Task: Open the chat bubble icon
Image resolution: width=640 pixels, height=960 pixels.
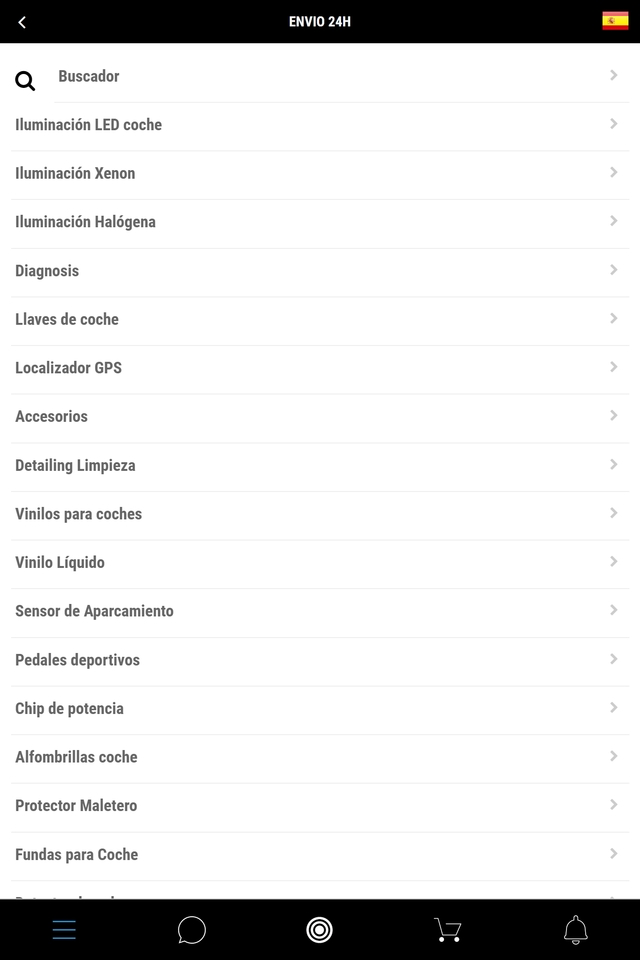Action: click(x=192, y=929)
